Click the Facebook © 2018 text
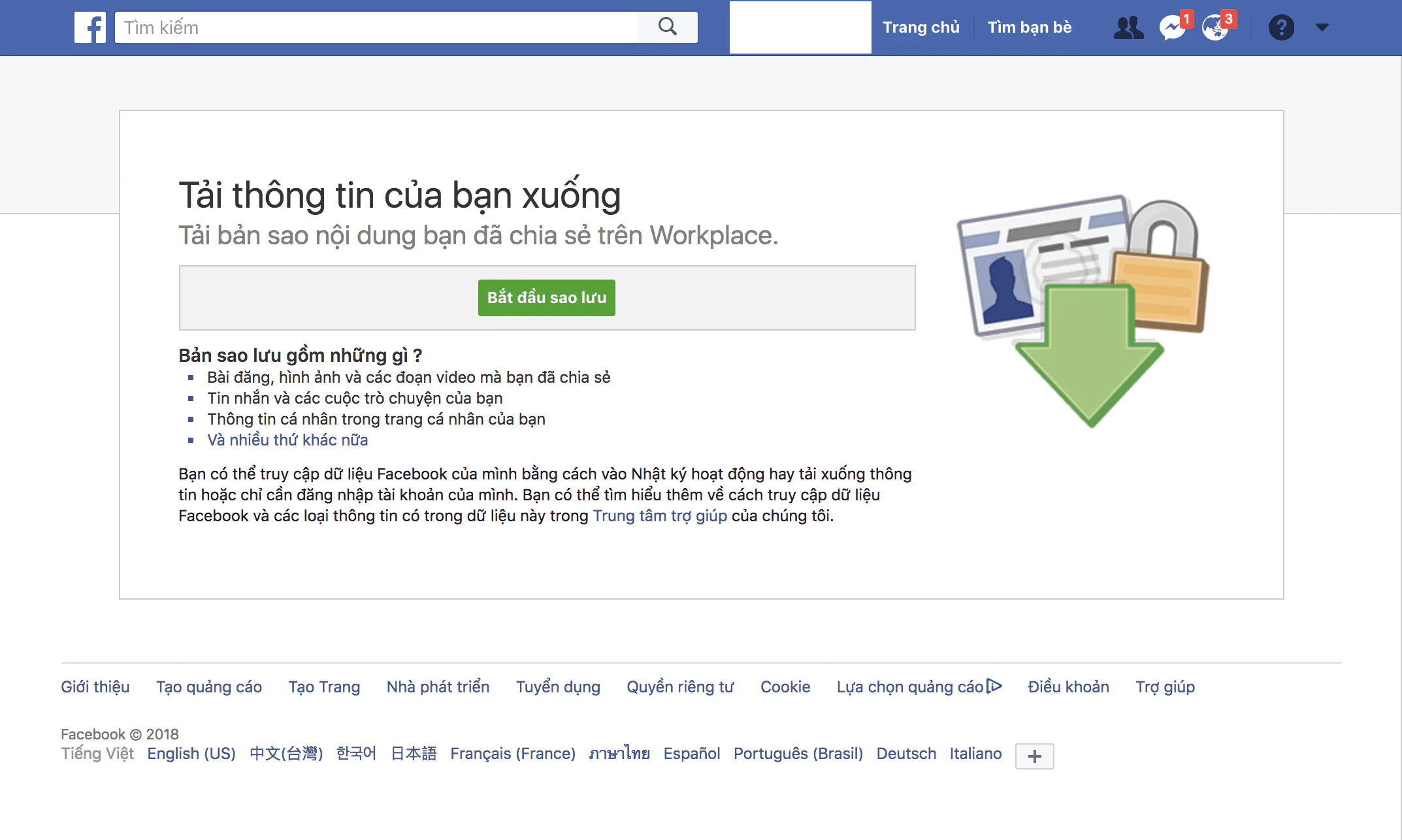Viewport: 1402px width, 840px height. pos(120,734)
